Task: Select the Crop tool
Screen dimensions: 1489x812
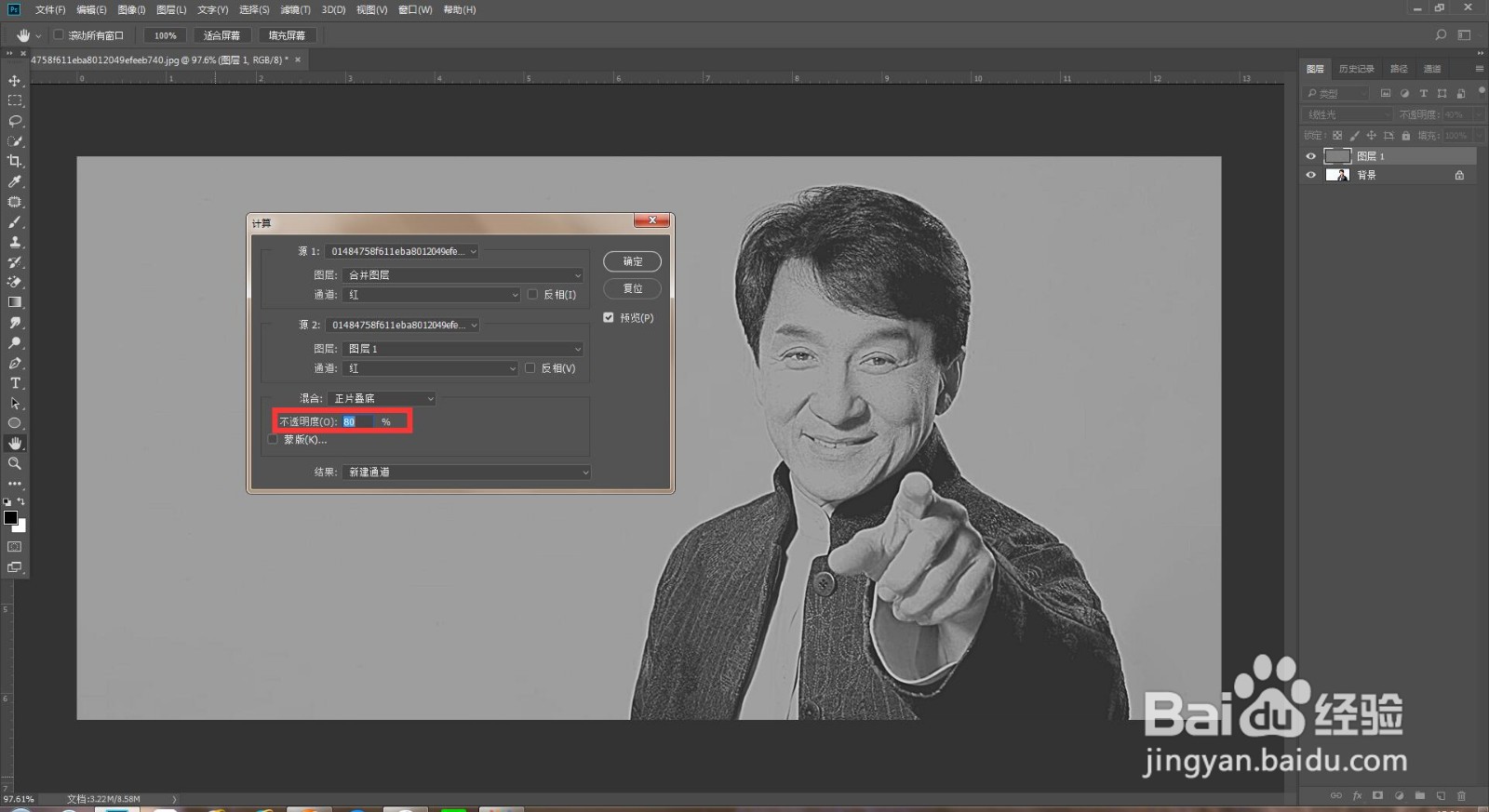Action: pyautogui.click(x=15, y=161)
